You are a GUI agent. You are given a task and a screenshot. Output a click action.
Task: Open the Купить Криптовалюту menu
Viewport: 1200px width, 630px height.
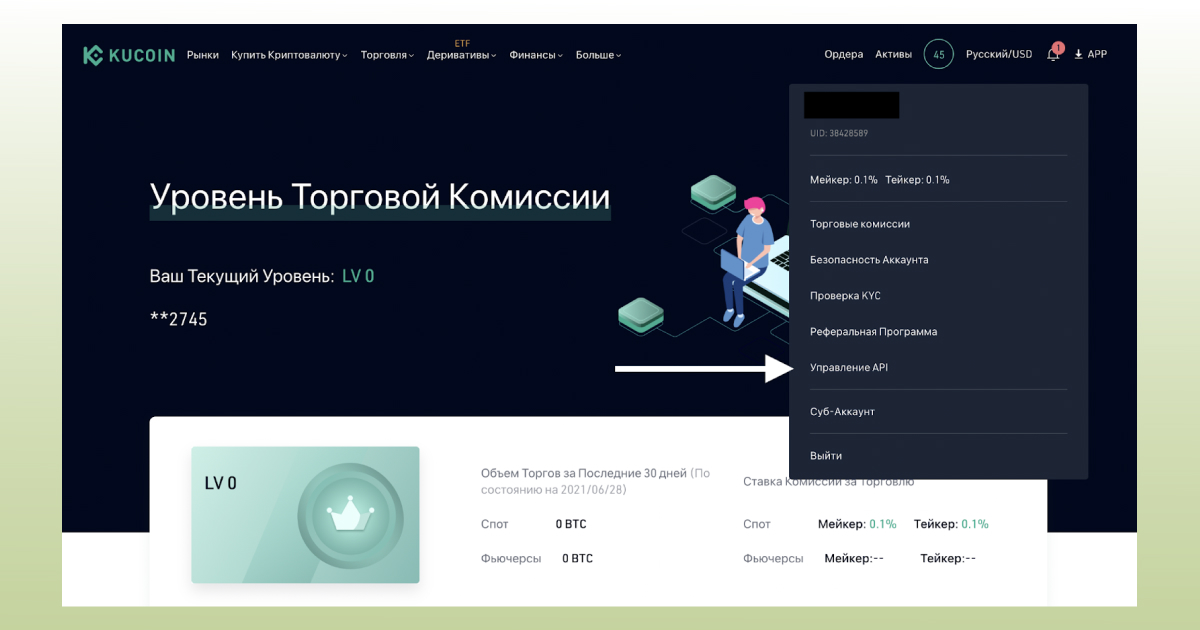[288, 55]
